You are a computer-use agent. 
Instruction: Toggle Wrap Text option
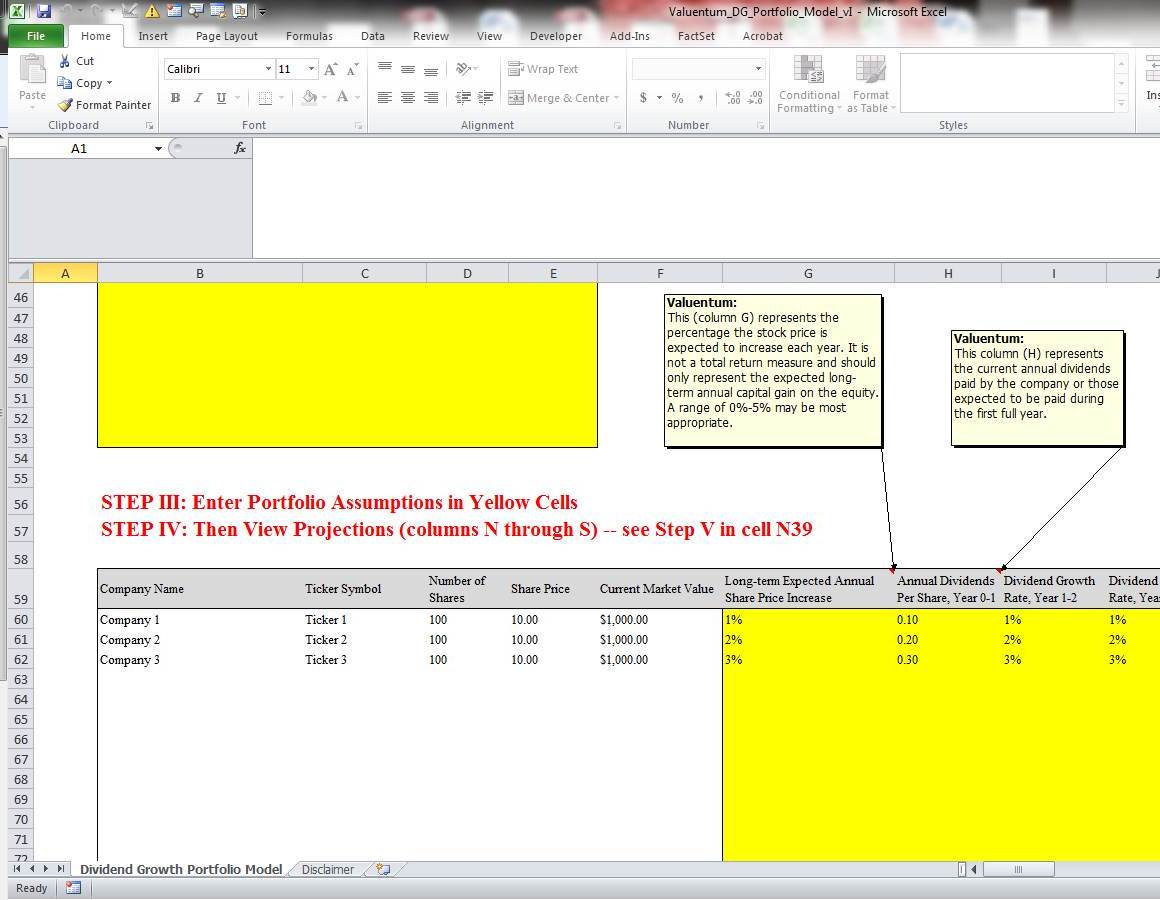[543, 69]
